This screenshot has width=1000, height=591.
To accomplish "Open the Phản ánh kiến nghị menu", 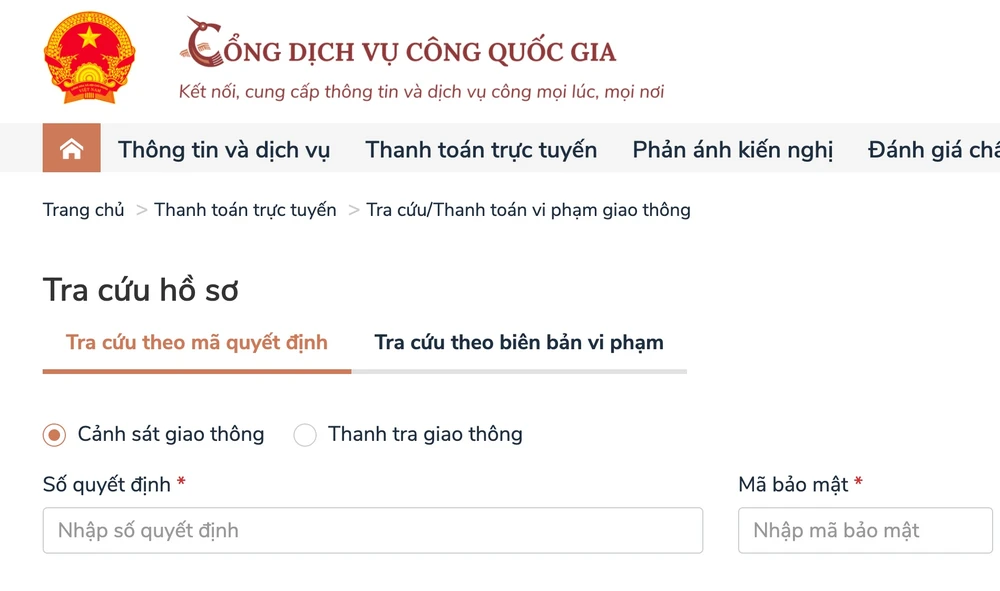I will 732,149.
